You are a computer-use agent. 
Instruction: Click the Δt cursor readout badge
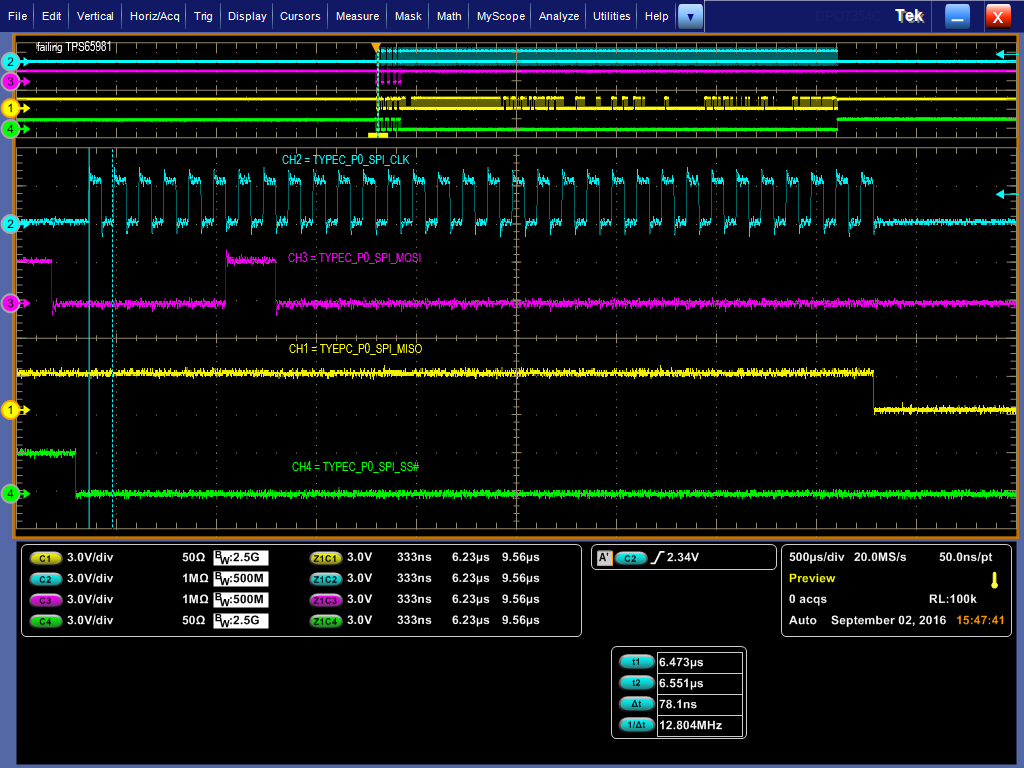tap(635, 704)
